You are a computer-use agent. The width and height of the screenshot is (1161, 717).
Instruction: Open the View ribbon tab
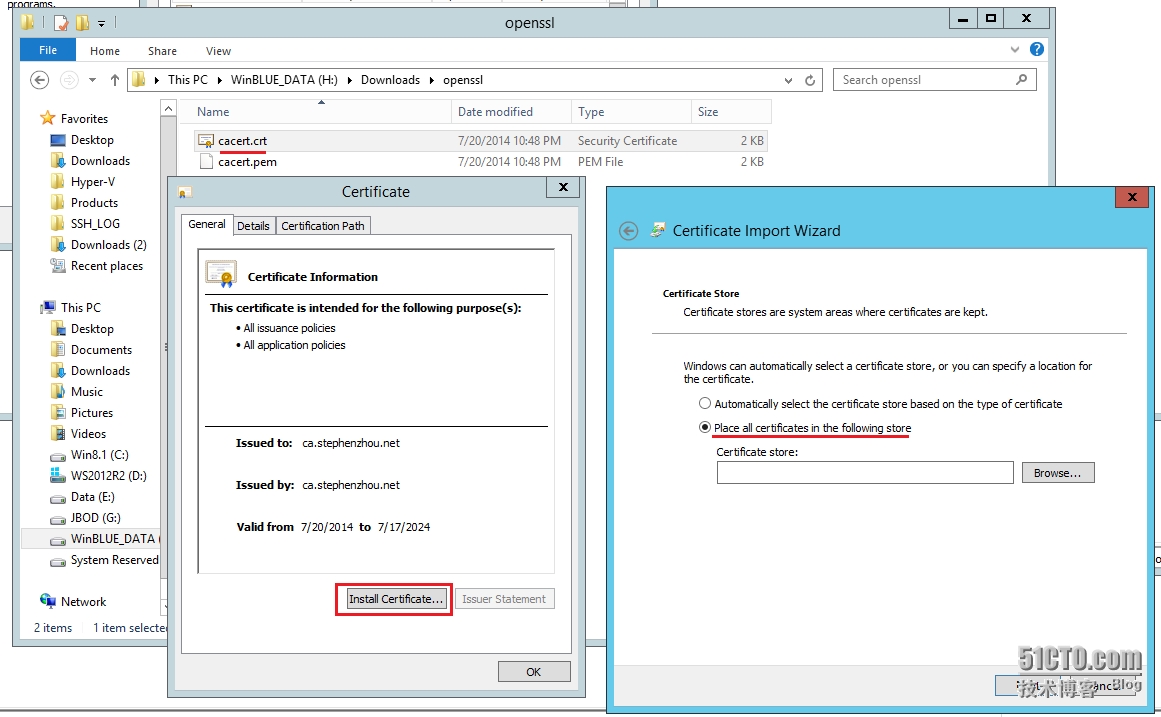point(218,50)
